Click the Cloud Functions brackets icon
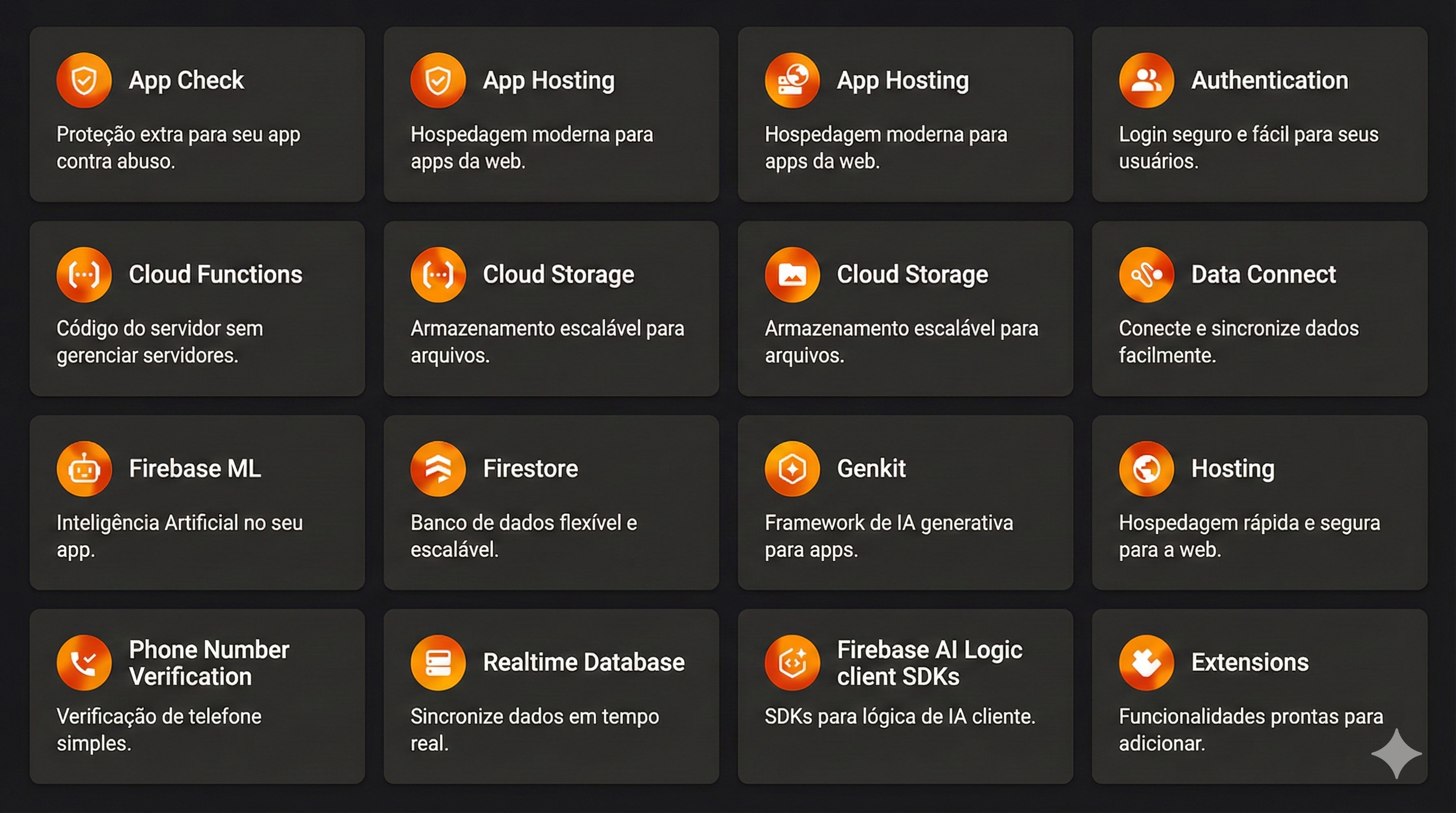Screen dimensions: 1456x813 click(84, 274)
